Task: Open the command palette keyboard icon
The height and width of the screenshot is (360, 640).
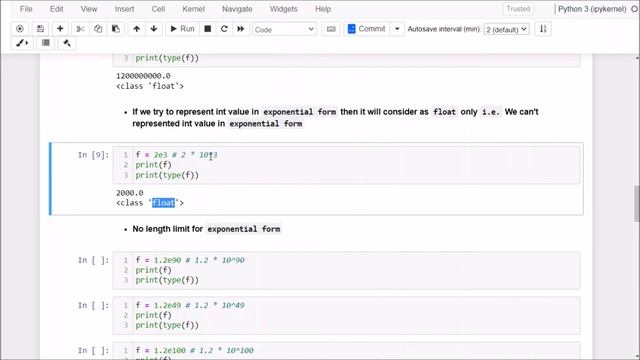Action: (x=331, y=29)
